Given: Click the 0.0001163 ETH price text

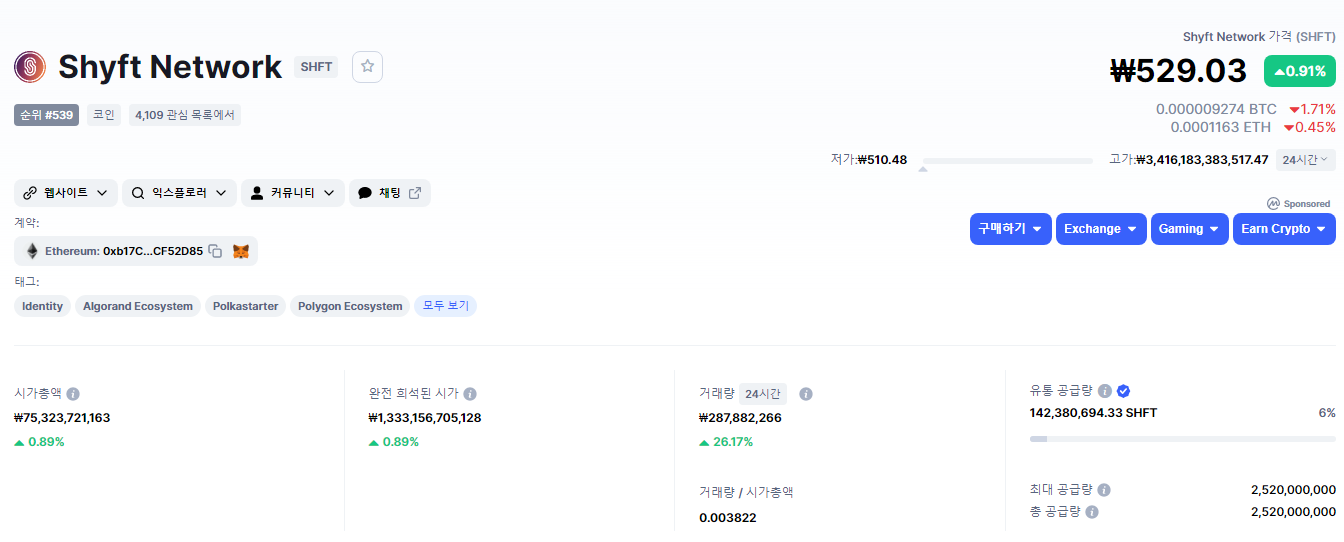Looking at the screenshot, I should (1221, 127).
